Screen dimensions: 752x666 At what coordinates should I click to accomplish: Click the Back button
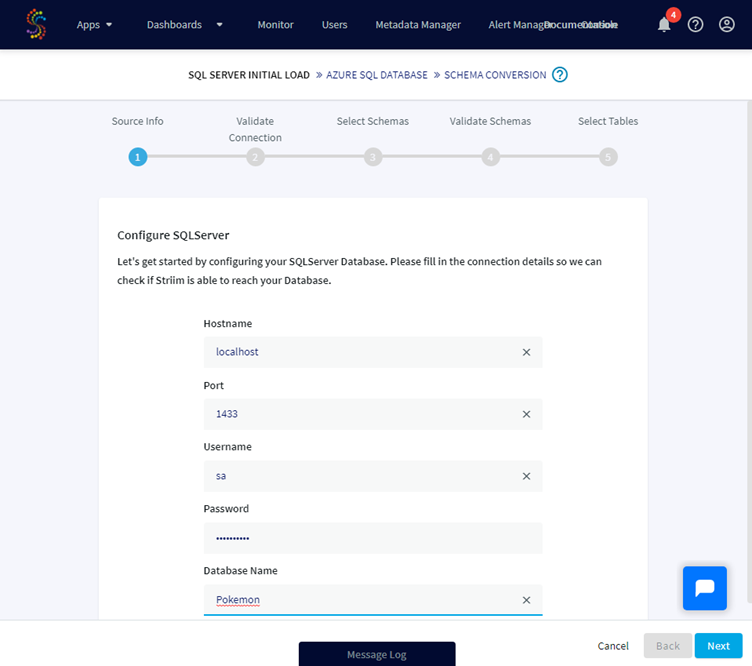click(x=668, y=646)
